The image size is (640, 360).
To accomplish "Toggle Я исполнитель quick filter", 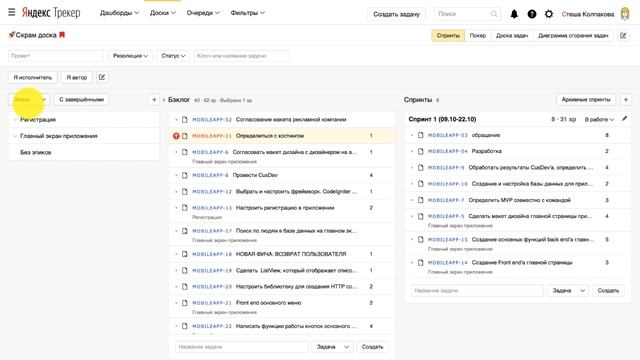I will point(33,77).
